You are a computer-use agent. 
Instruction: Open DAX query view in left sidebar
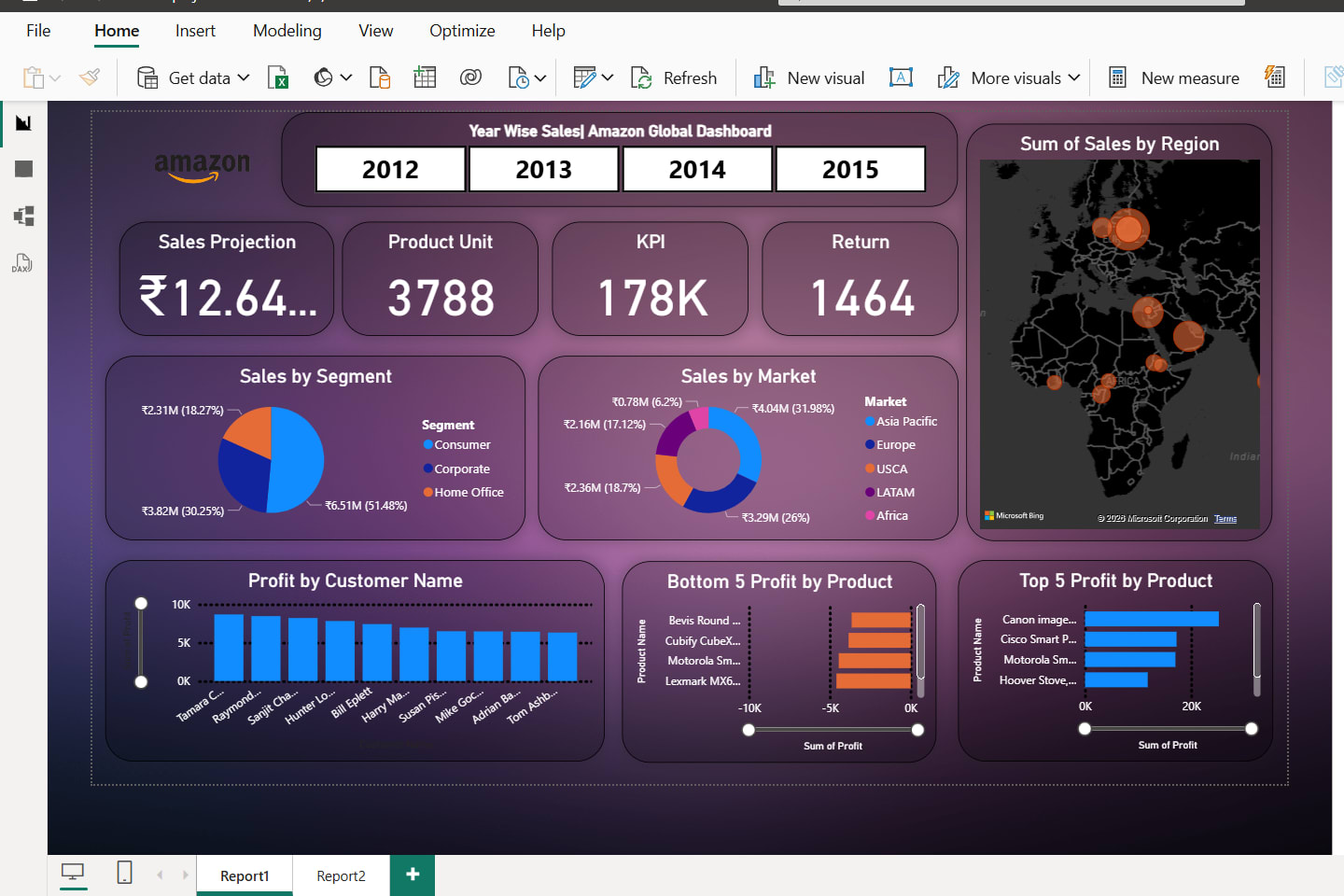coord(22,262)
